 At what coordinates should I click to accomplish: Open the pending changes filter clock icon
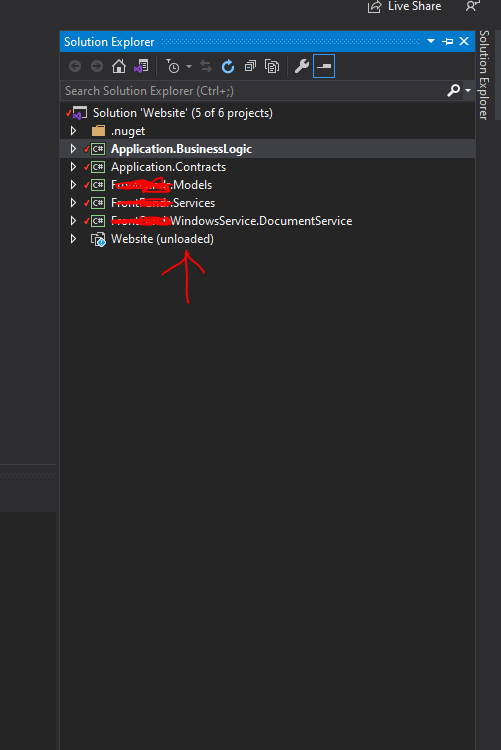[x=173, y=66]
